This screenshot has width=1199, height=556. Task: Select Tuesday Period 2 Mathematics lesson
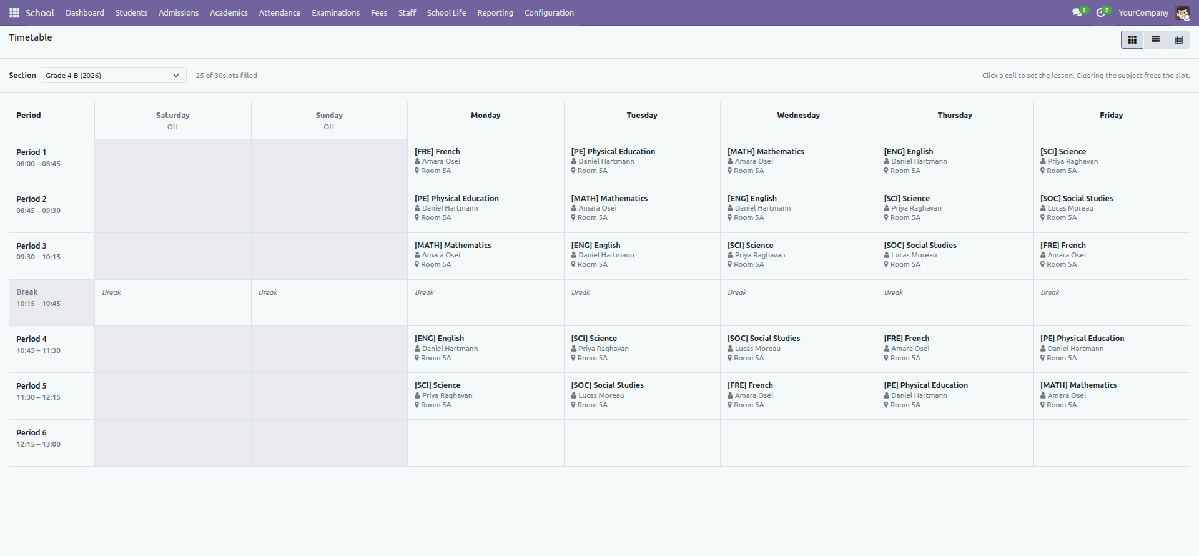pyautogui.click(x=642, y=209)
